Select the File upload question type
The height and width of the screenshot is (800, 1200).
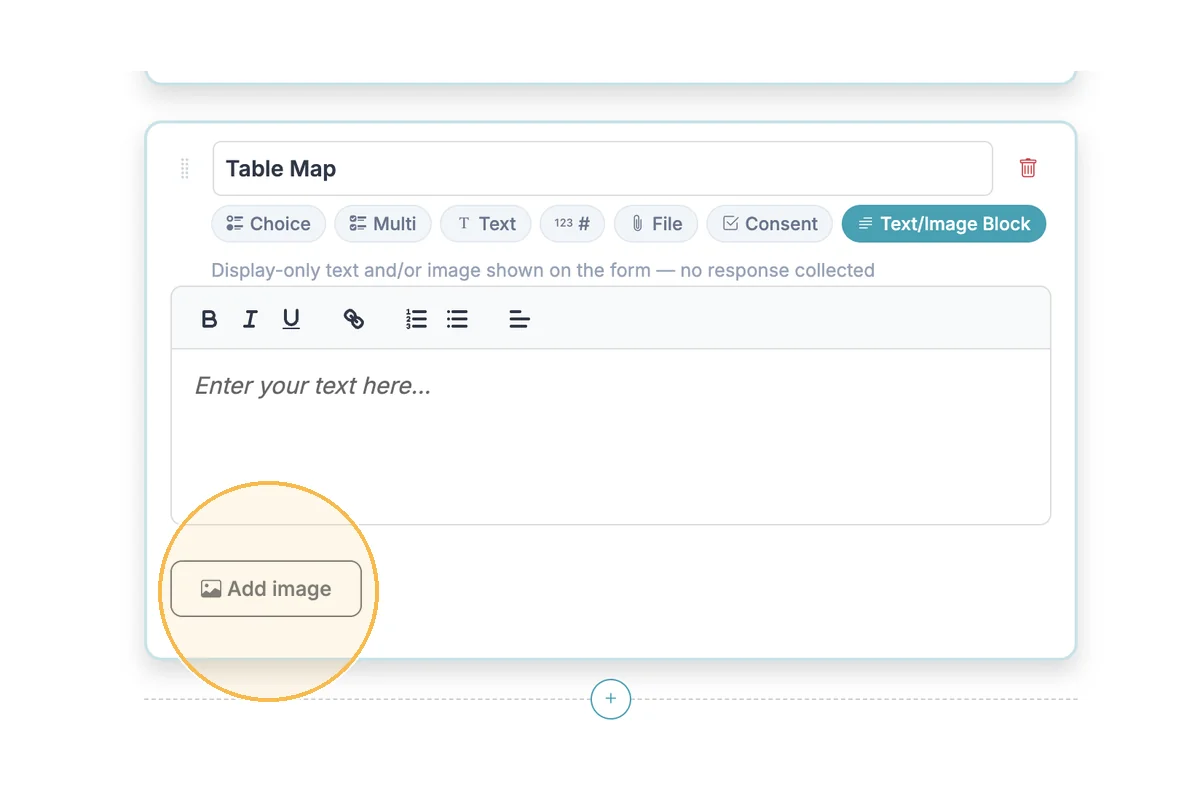coord(656,224)
